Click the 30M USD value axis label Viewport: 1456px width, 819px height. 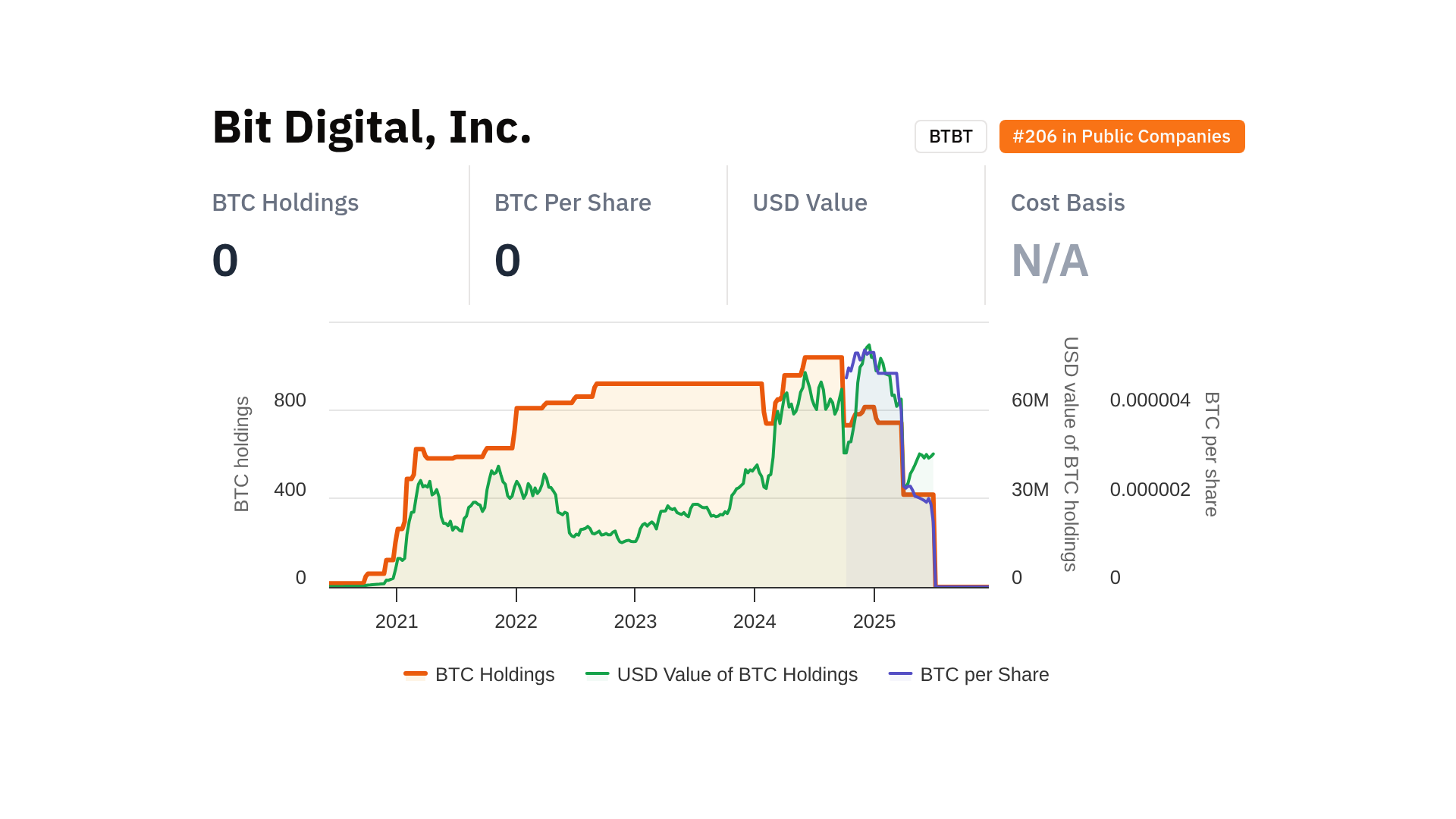(x=1030, y=490)
